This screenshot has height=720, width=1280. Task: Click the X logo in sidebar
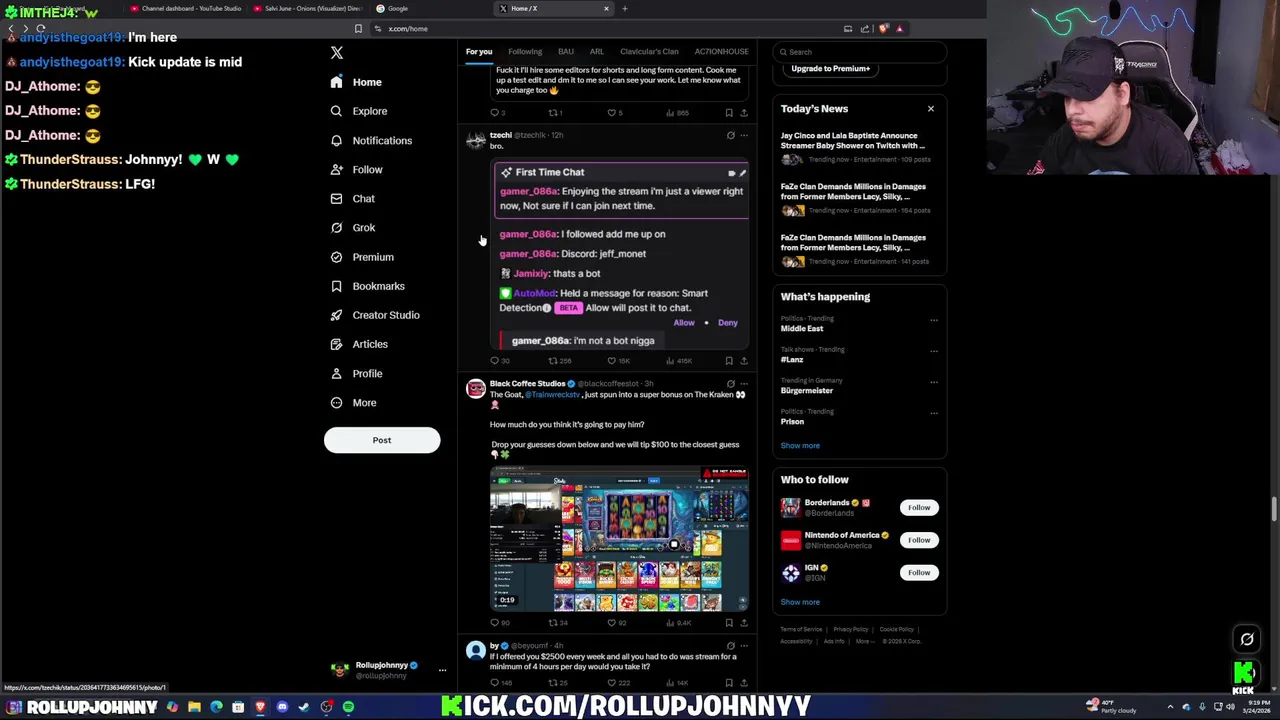tap(337, 53)
